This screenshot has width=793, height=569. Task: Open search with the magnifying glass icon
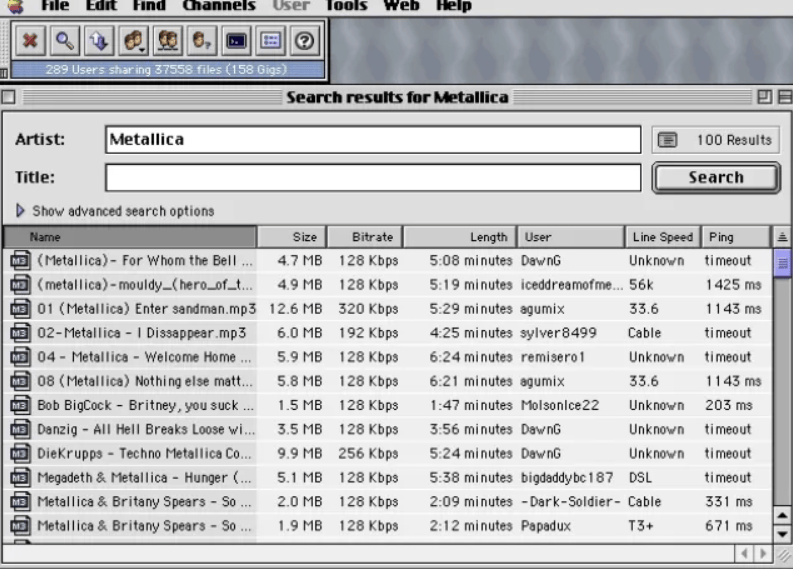(64, 40)
